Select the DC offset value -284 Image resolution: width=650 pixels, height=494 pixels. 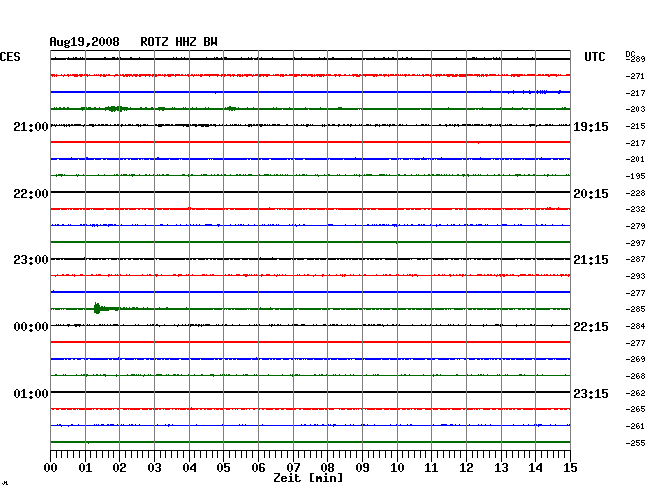pos(635,326)
